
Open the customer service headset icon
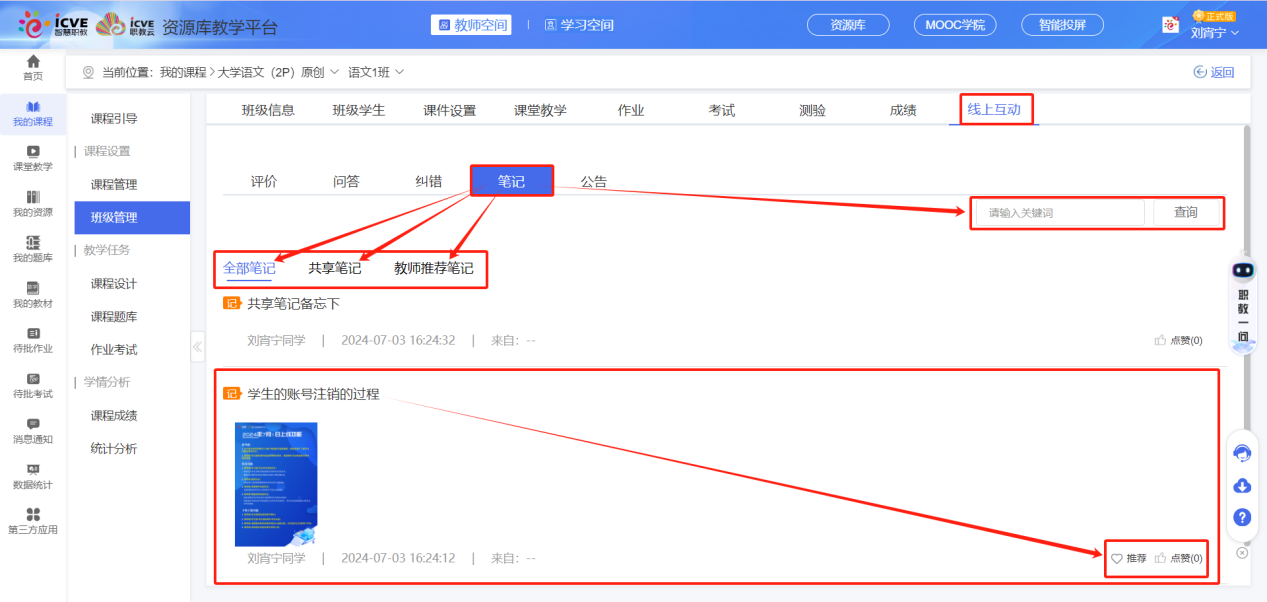pyautogui.click(x=1241, y=453)
